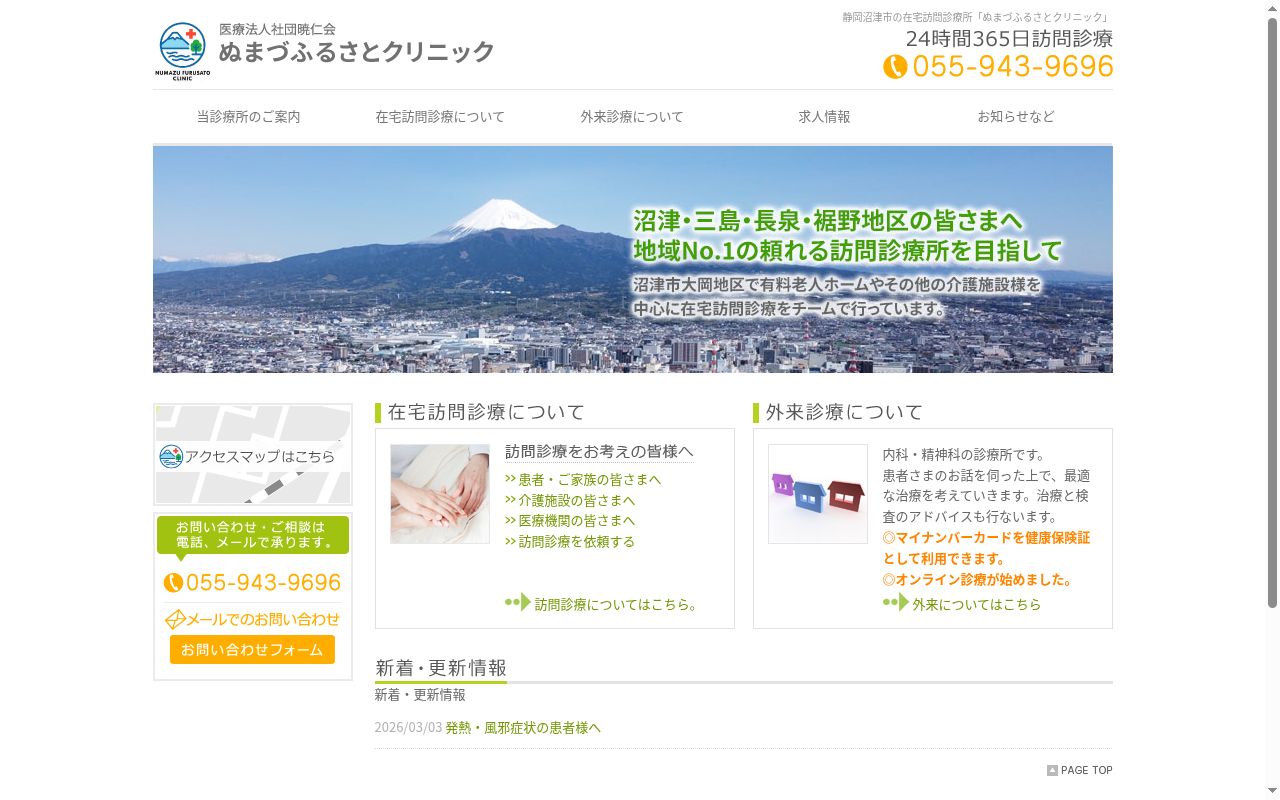Open 当診療所のご案内 menu

(x=249, y=117)
